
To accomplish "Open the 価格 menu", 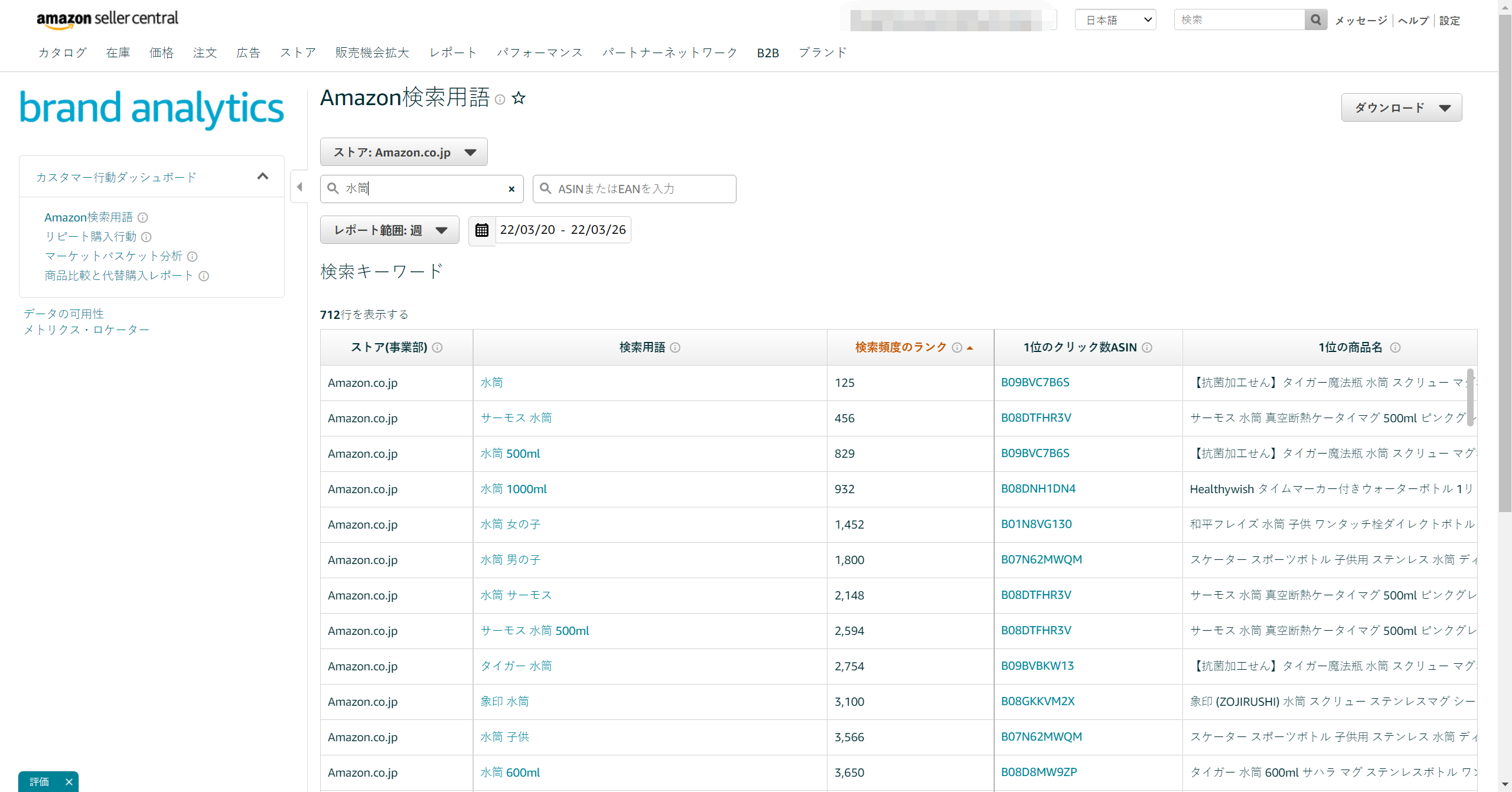I will point(161,53).
